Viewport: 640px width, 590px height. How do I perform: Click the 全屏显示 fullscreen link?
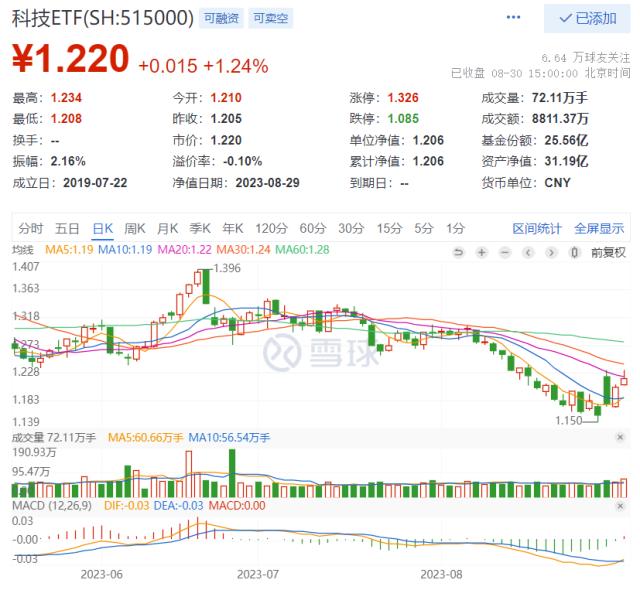pos(599,228)
